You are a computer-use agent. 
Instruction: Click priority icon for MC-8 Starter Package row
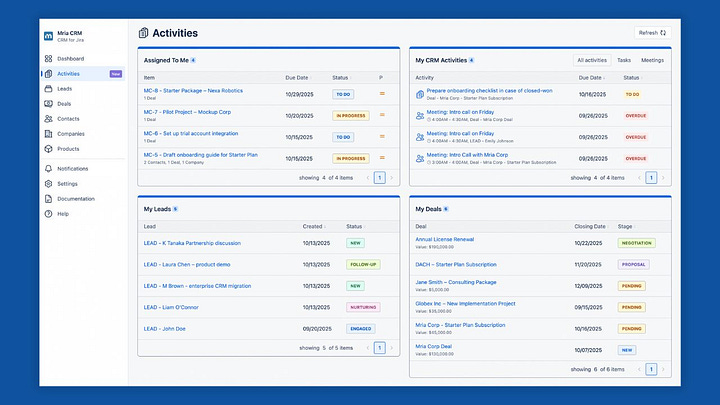point(382,94)
